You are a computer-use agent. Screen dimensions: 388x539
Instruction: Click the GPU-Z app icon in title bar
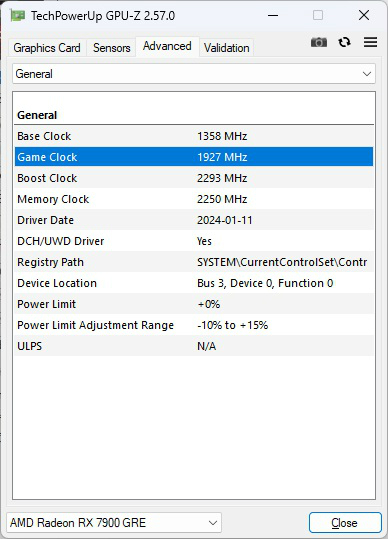17,16
